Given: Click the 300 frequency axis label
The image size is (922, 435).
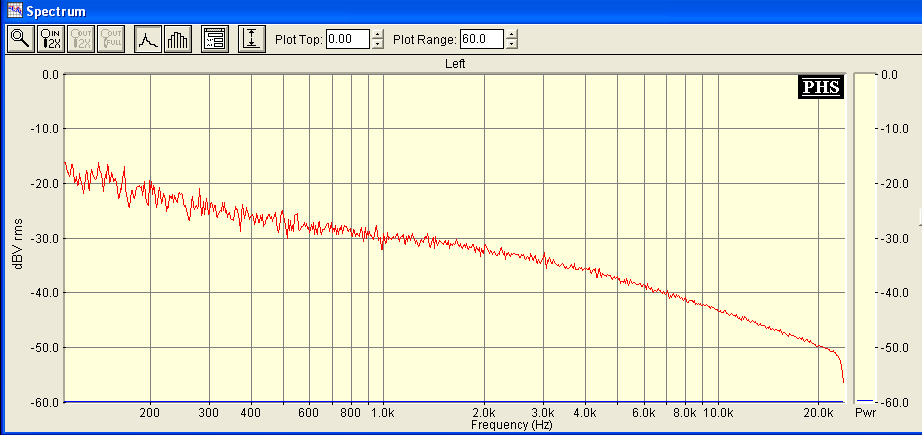Looking at the screenshot, I should pyautogui.click(x=209, y=412).
